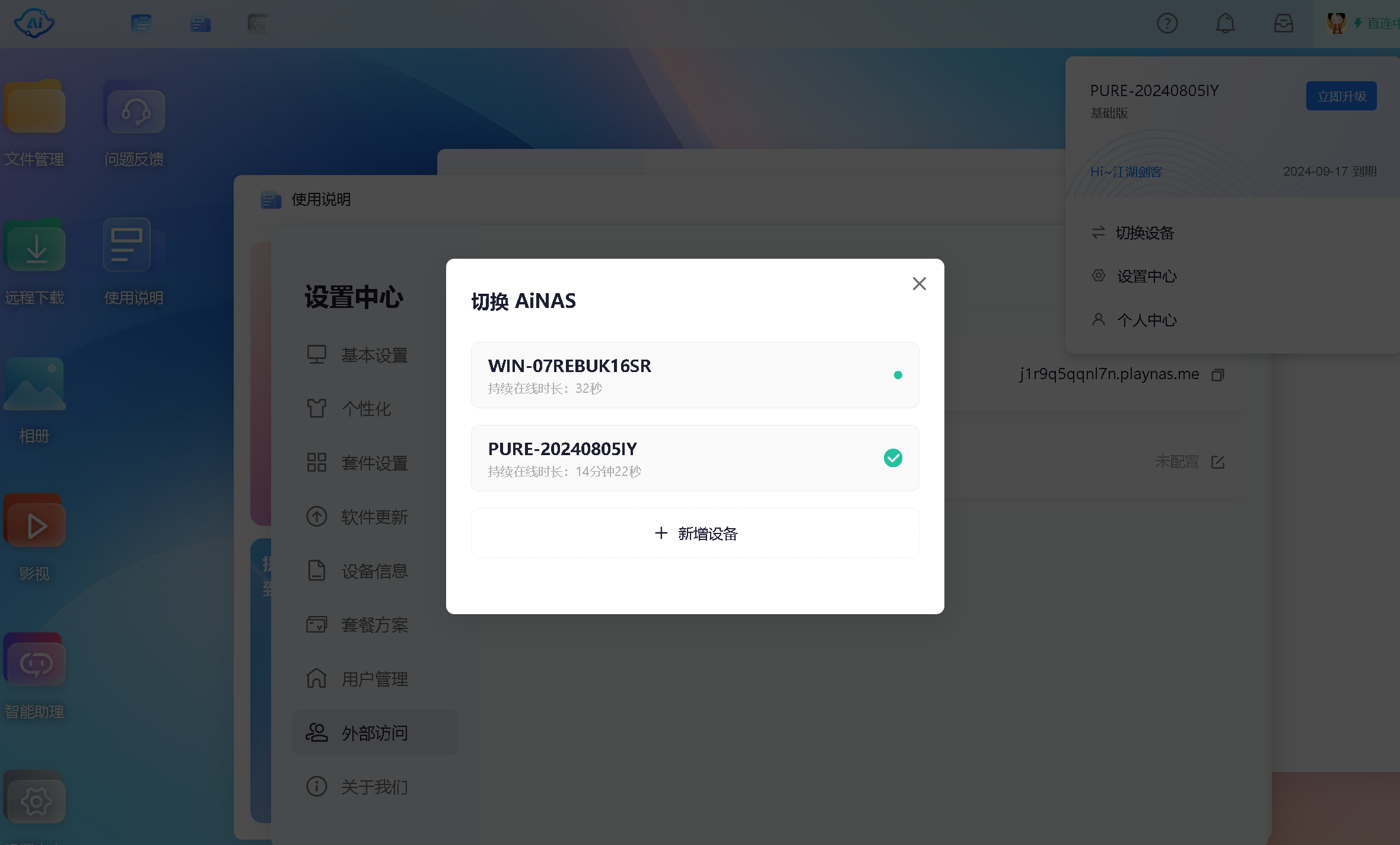Click PURE-20240805IY name in user panel
Image resolution: width=1400 pixels, height=845 pixels.
pyautogui.click(x=1154, y=91)
